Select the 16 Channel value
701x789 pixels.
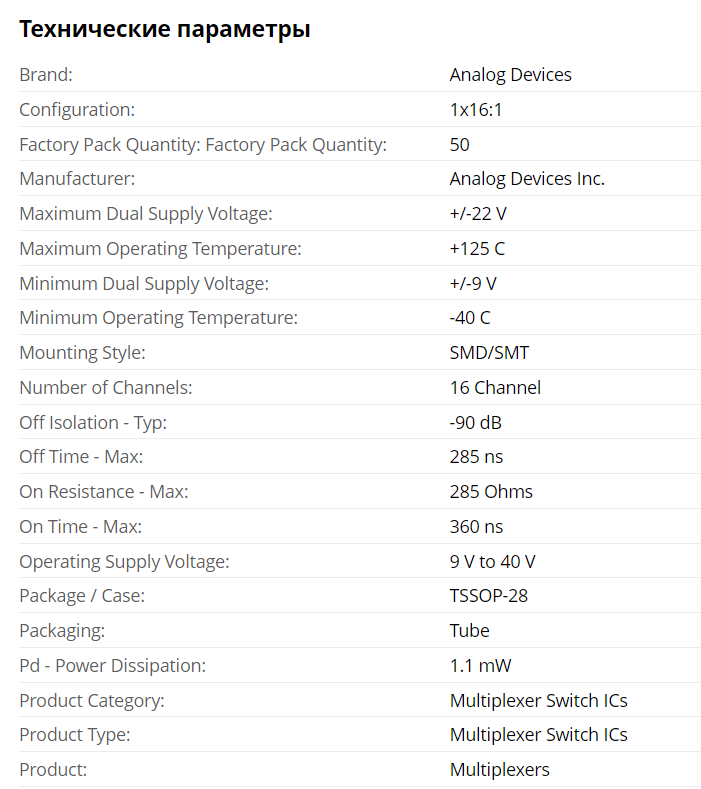495,388
